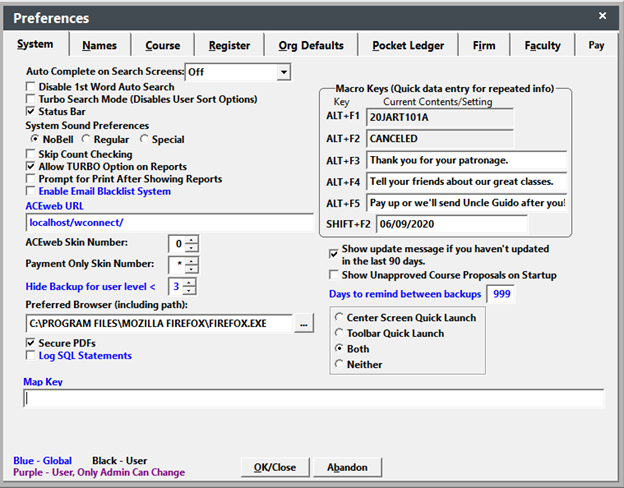Increase ACEweb Skin Number with up arrow
This screenshot has width=624, height=488.
191,238
